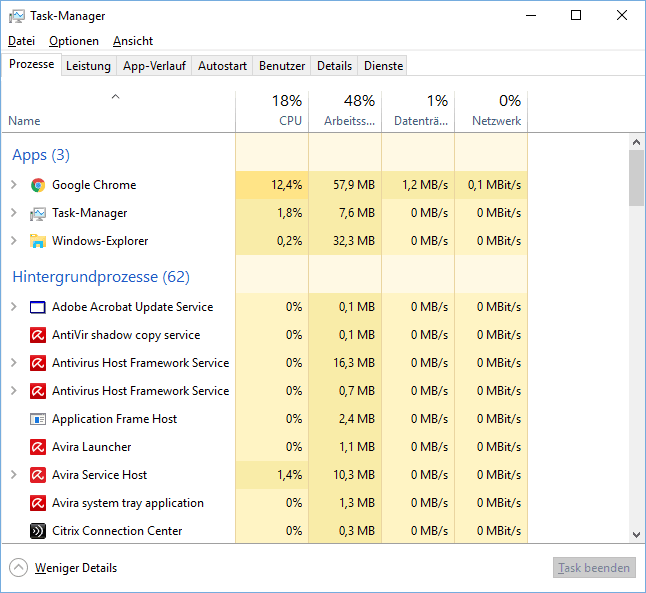
Task: Expand the Task-Manager process group
Action: click(x=14, y=213)
